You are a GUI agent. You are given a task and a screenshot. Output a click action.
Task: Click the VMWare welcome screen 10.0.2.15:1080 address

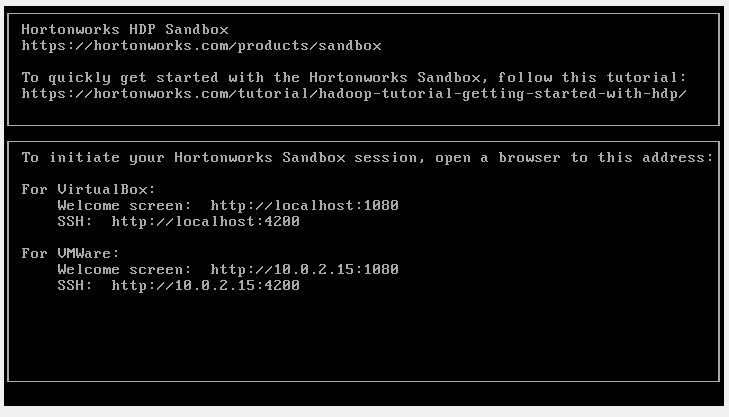click(x=305, y=269)
